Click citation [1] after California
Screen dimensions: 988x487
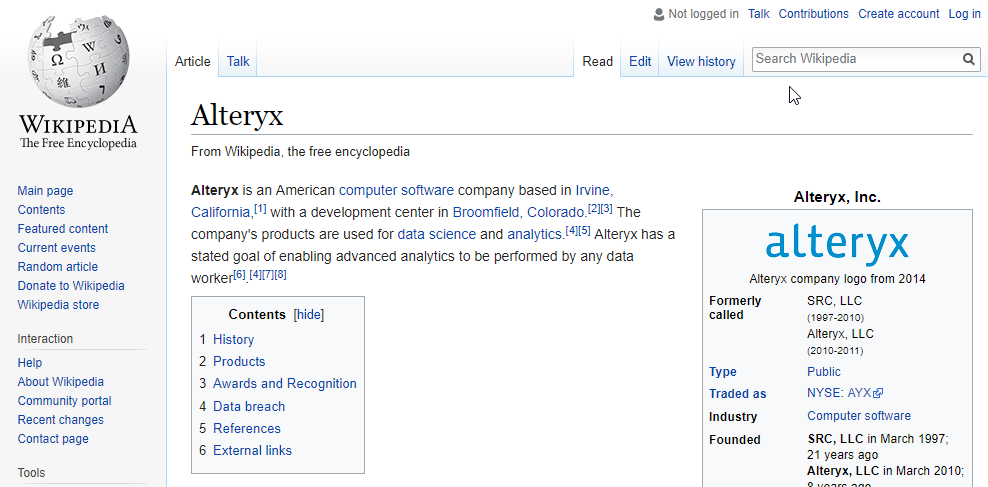click(260, 207)
